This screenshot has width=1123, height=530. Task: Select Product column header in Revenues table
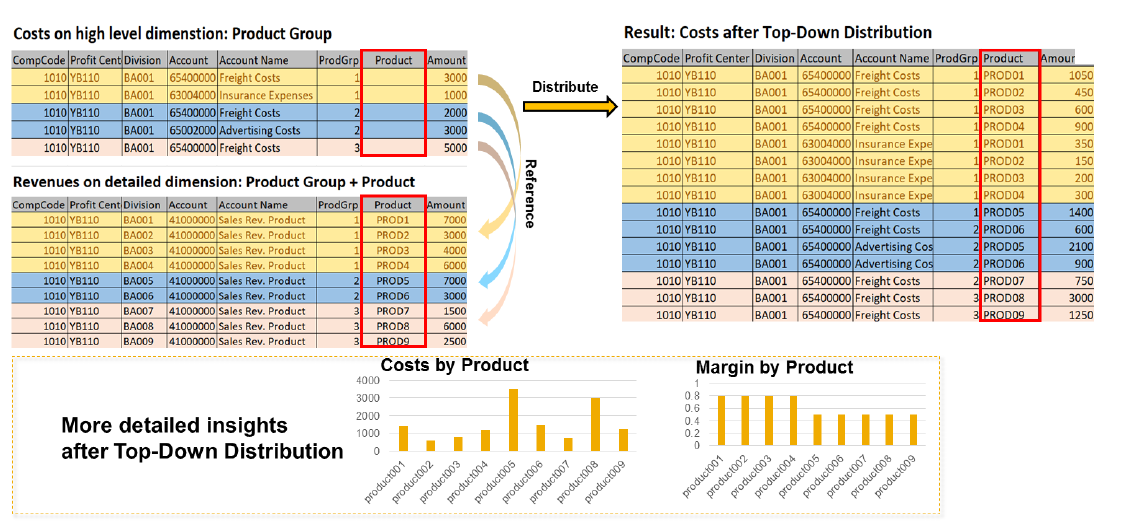(393, 205)
